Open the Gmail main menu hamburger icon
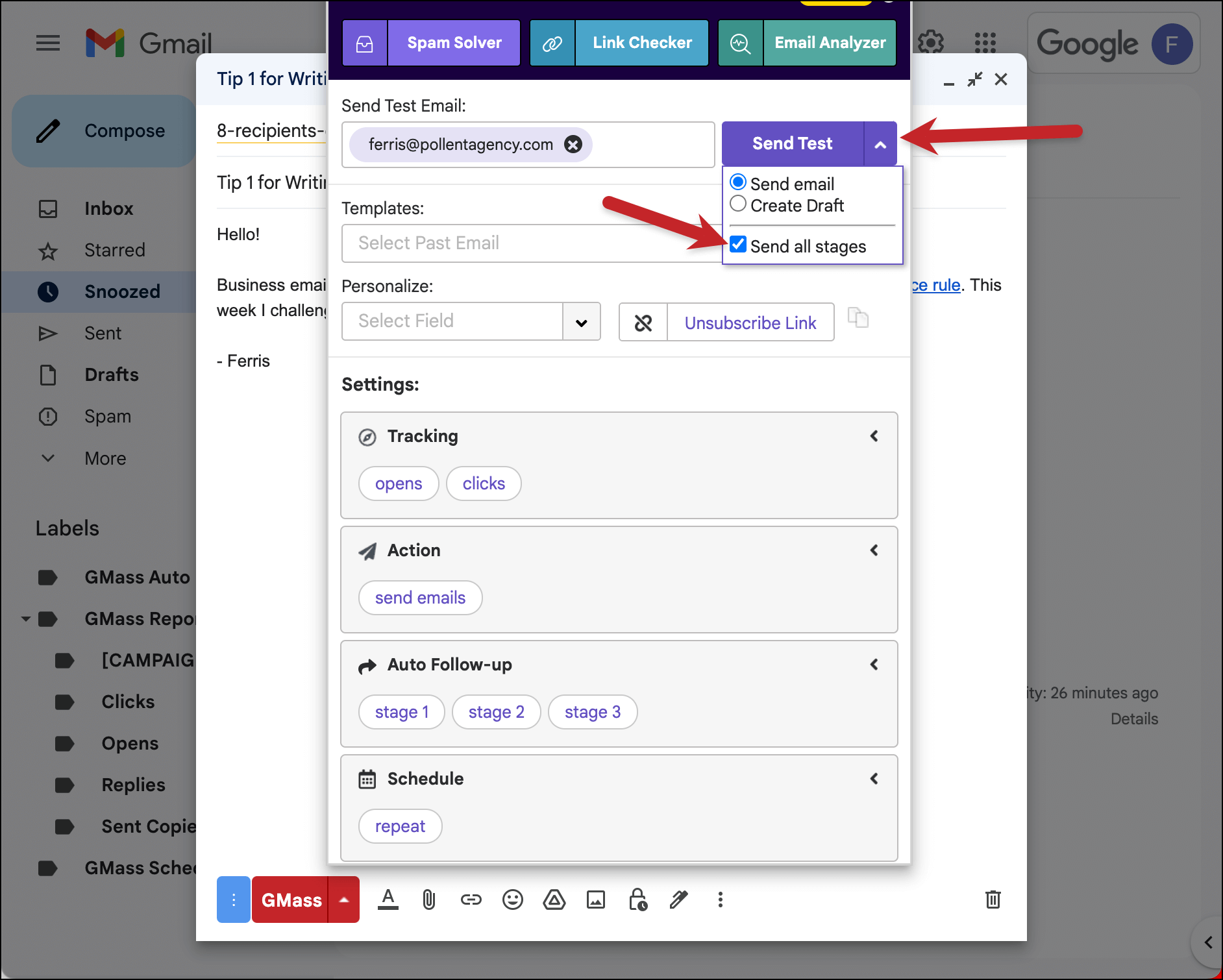 coord(48,43)
